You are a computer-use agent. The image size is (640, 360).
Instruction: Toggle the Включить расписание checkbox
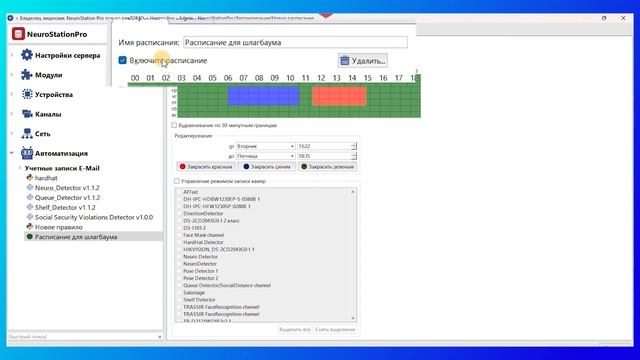tap(122, 60)
